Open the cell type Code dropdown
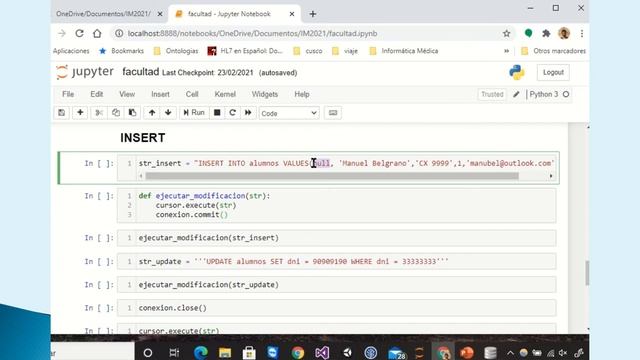 pyautogui.click(x=289, y=113)
